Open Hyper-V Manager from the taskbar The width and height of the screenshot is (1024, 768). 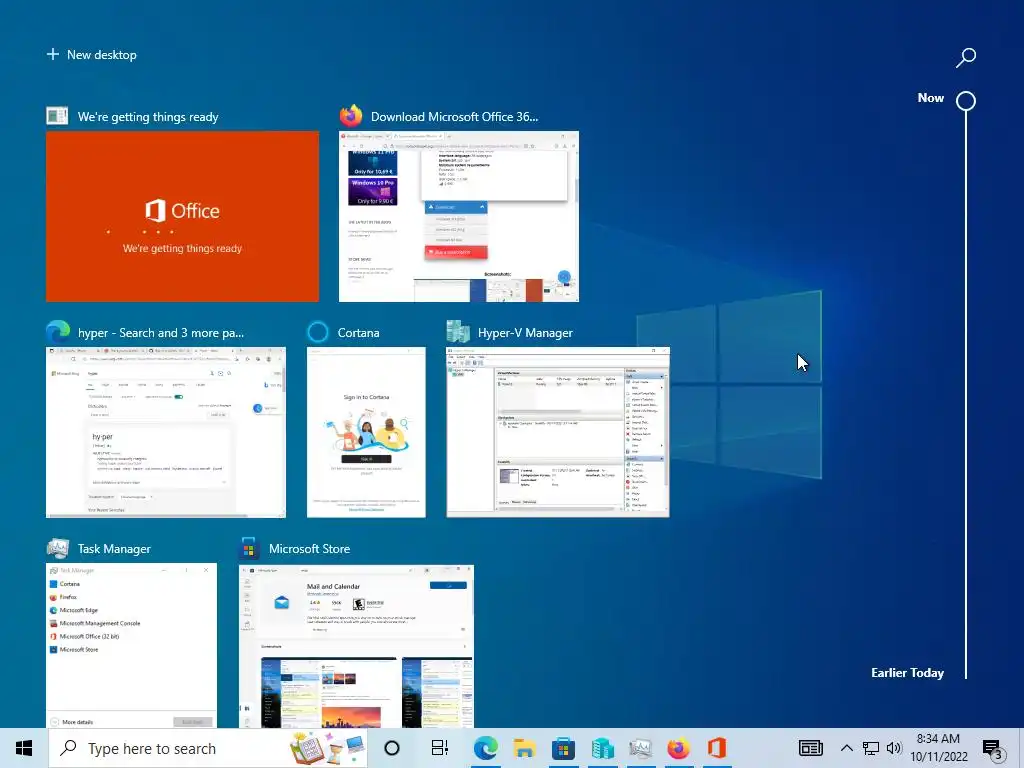602,748
